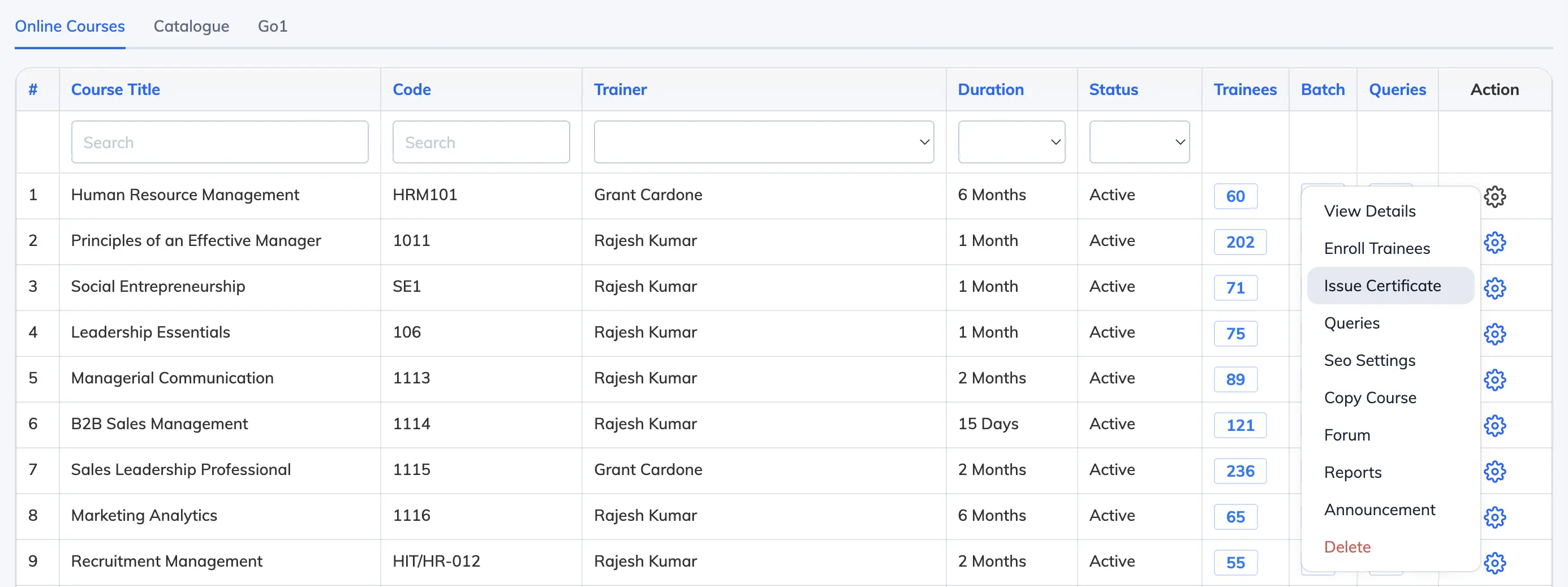Sort by Course Title column header
Viewport: 1568px width, 587px height.
(x=115, y=89)
